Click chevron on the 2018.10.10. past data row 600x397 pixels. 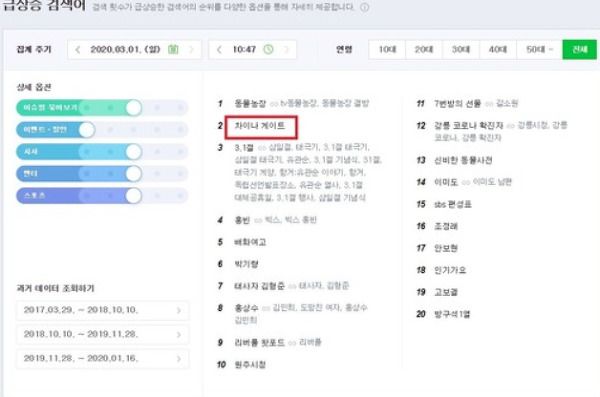[x=179, y=335]
